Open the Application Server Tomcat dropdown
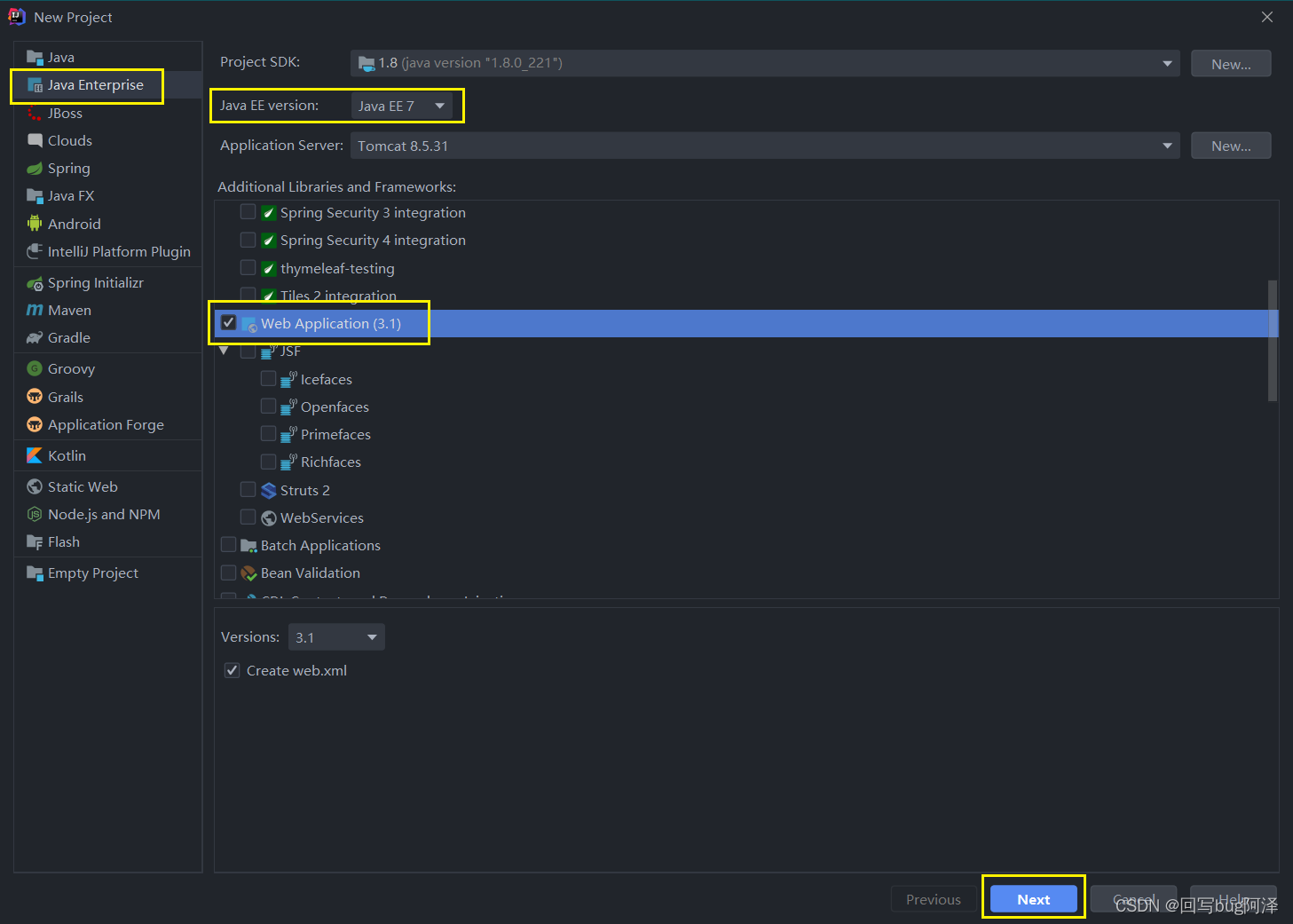The image size is (1293, 924). 765,146
